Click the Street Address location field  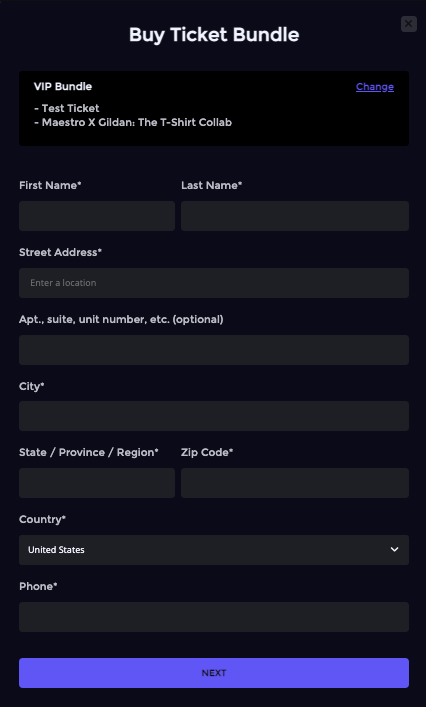coord(214,283)
